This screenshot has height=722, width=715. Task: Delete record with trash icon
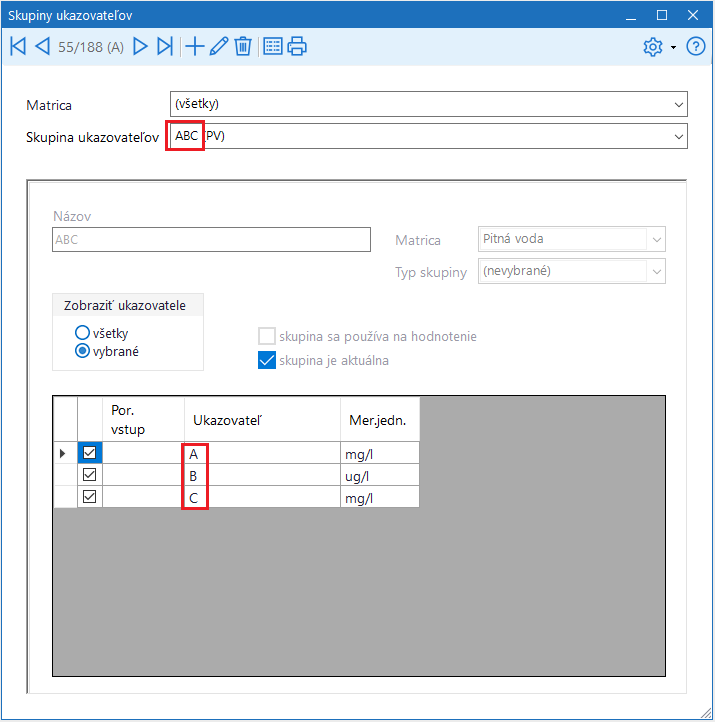tap(243, 46)
